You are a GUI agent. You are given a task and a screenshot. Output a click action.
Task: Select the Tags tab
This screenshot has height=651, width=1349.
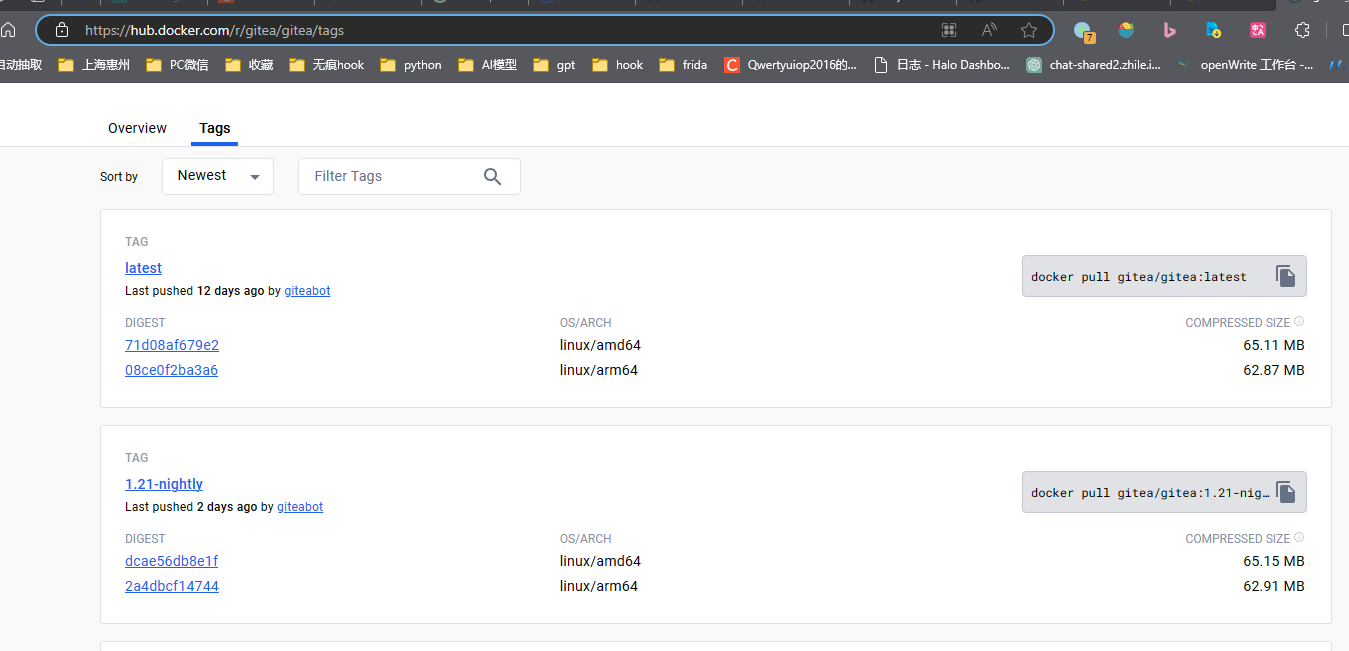[215, 128]
